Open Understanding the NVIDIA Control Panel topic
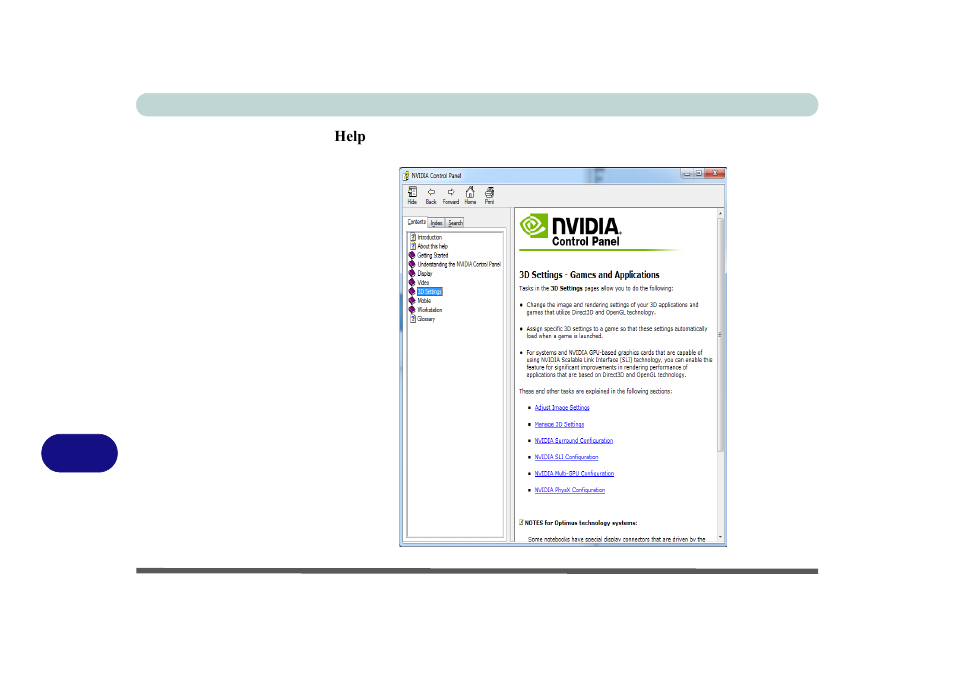Image resolution: width=954 pixels, height=673 pixels. point(459,265)
